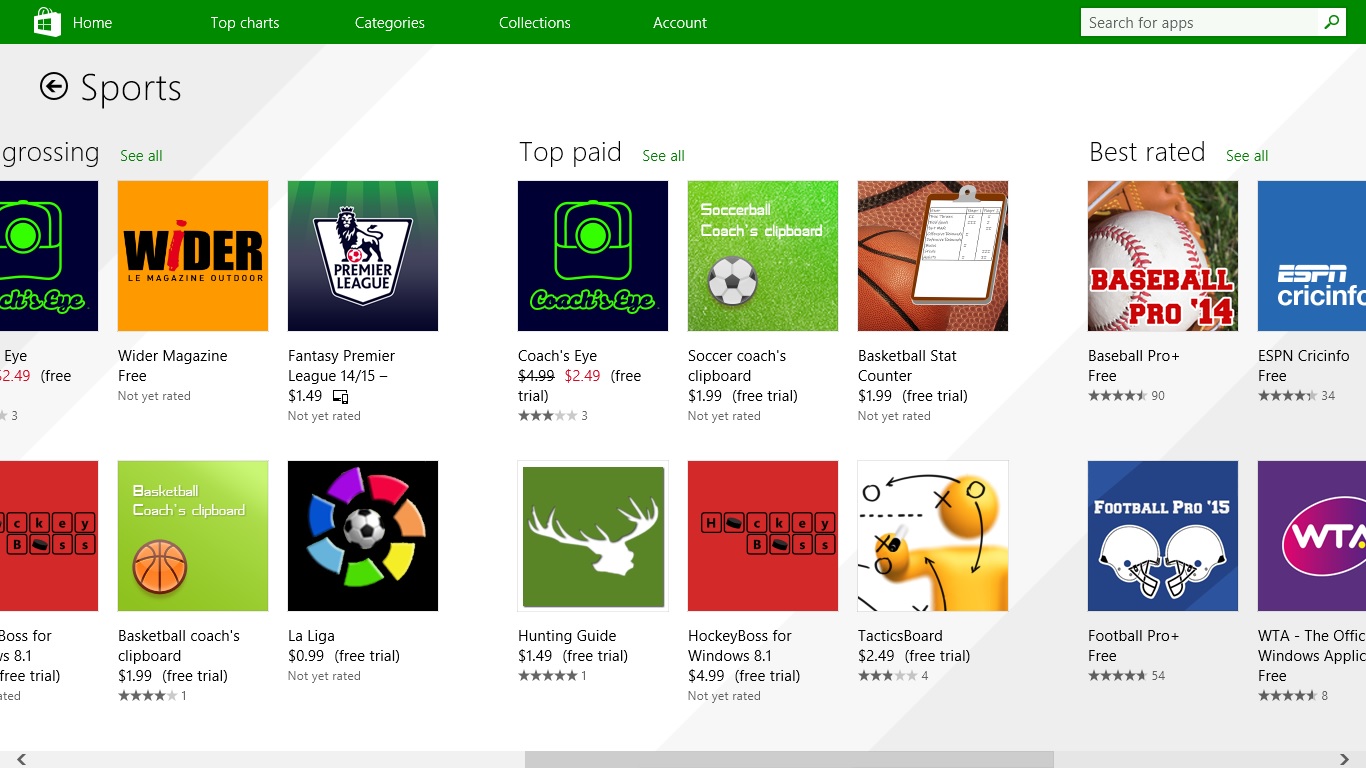The width and height of the screenshot is (1366, 768).
Task: Select the La Liga colorful ball tile
Action: click(363, 536)
